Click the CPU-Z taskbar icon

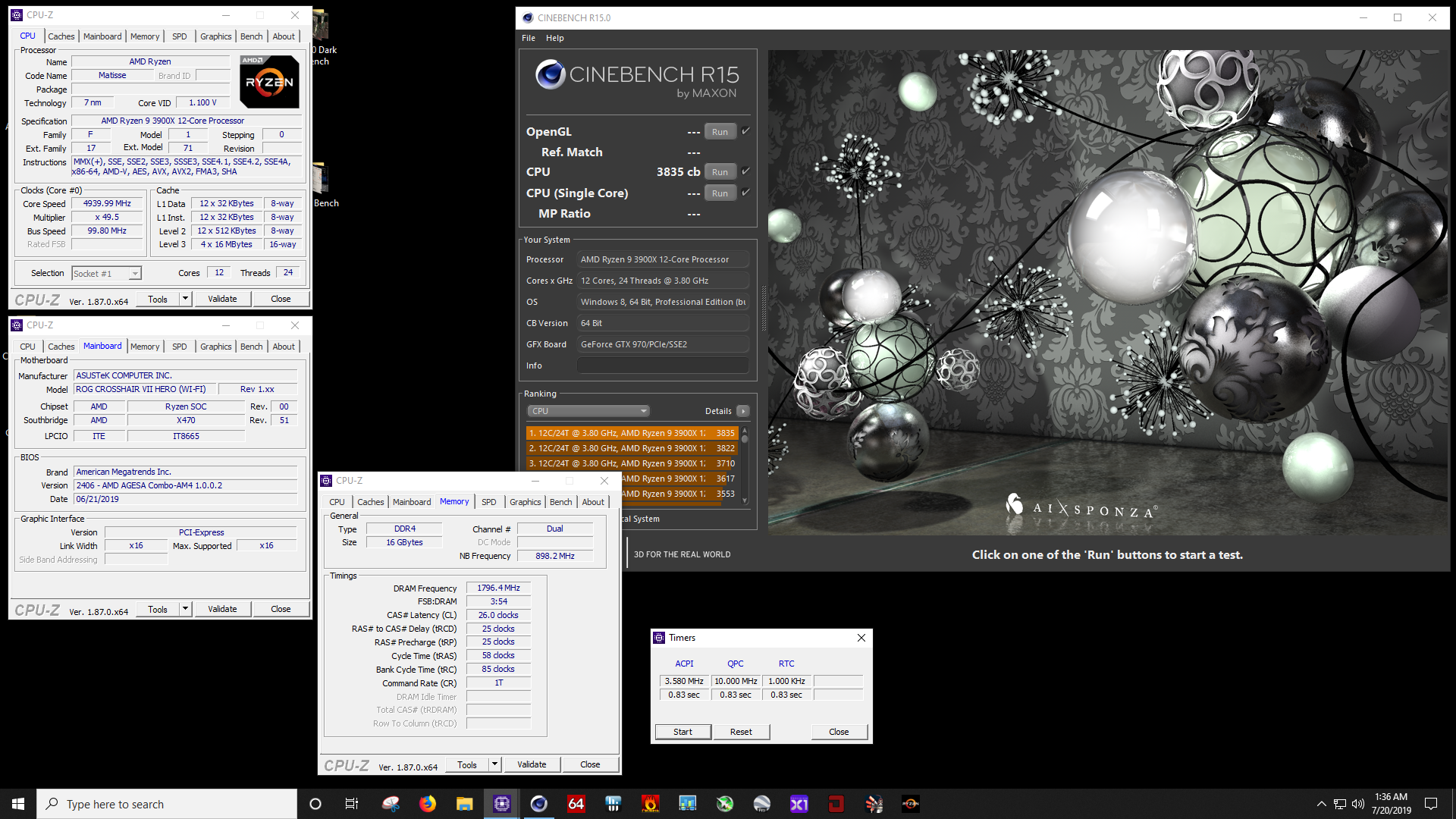point(502,804)
